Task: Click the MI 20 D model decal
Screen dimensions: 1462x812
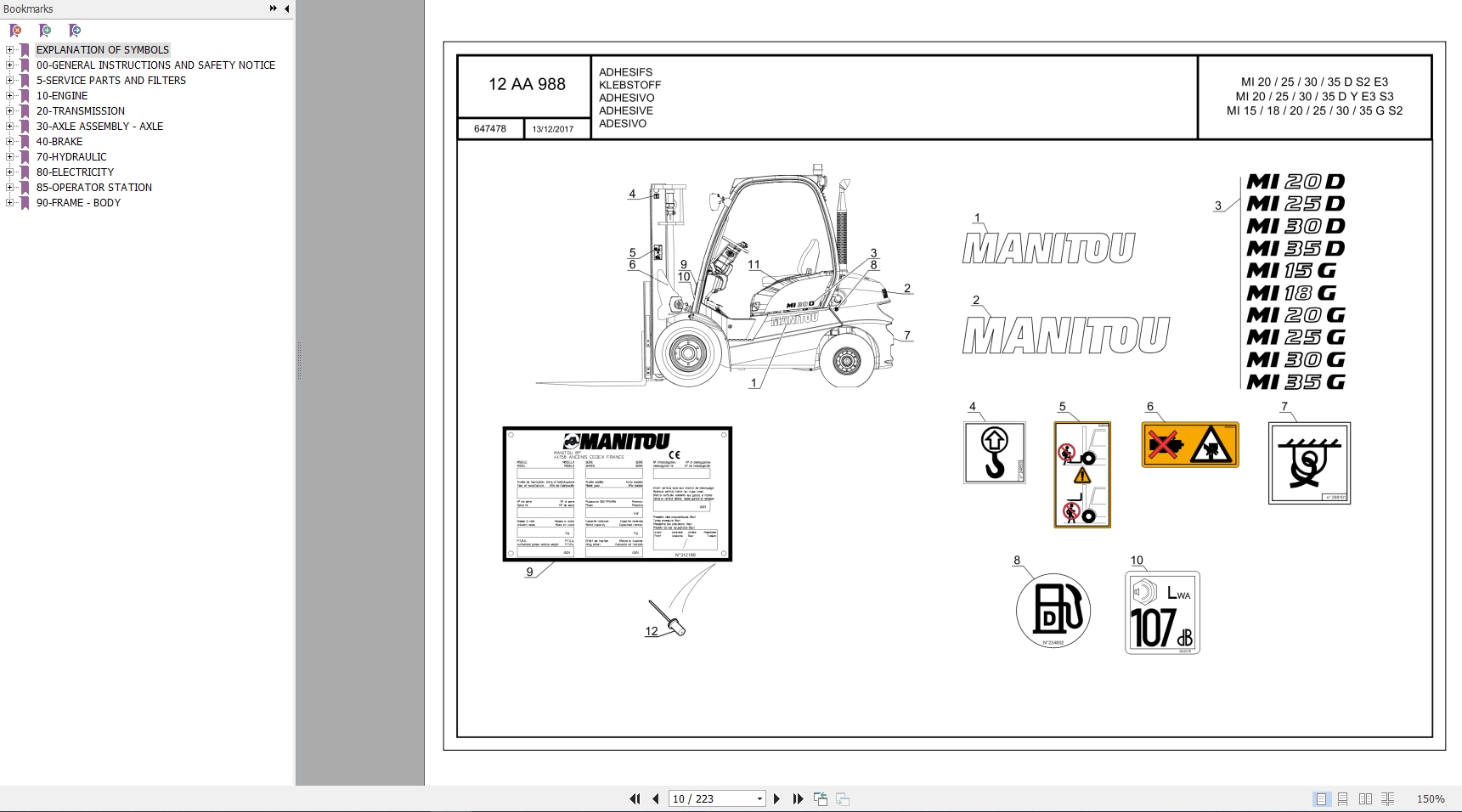Action: pyautogui.click(x=1295, y=182)
